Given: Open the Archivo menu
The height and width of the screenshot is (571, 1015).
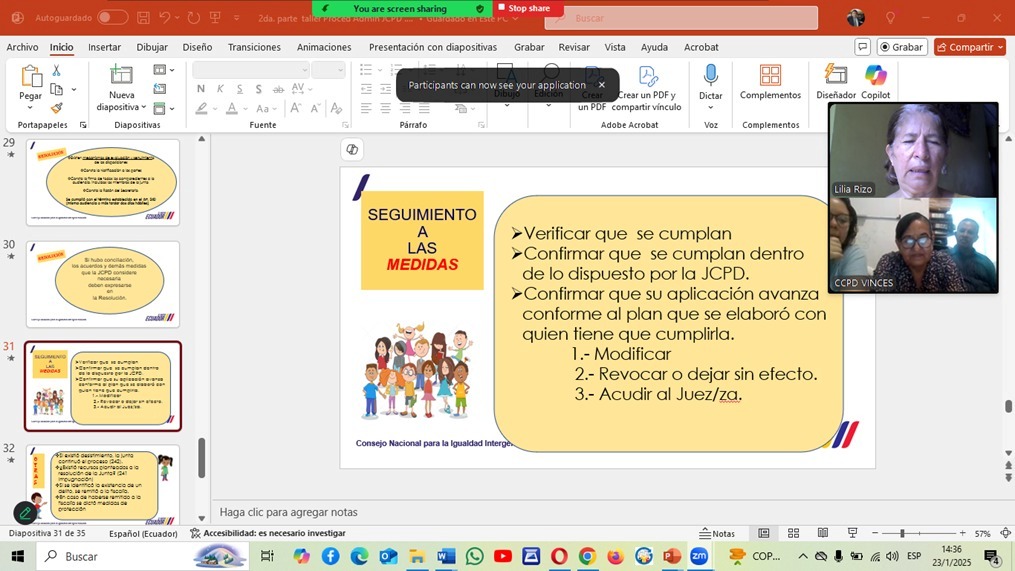Looking at the screenshot, I should [22, 47].
